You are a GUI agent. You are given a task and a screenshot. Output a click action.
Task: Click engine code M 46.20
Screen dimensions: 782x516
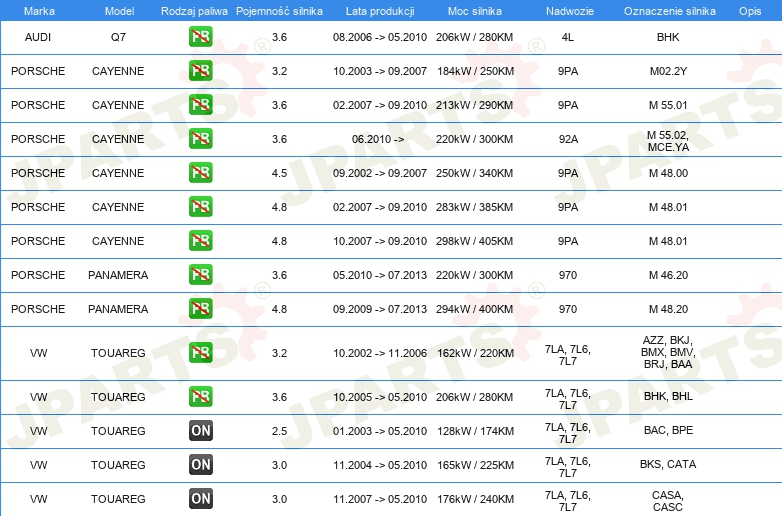pos(668,275)
